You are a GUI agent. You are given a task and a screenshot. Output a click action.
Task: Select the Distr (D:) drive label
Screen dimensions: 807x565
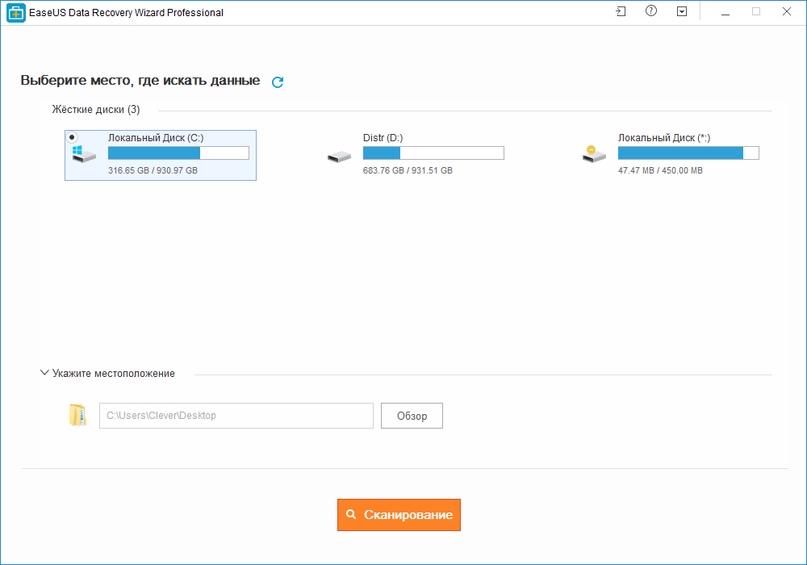coord(383,138)
